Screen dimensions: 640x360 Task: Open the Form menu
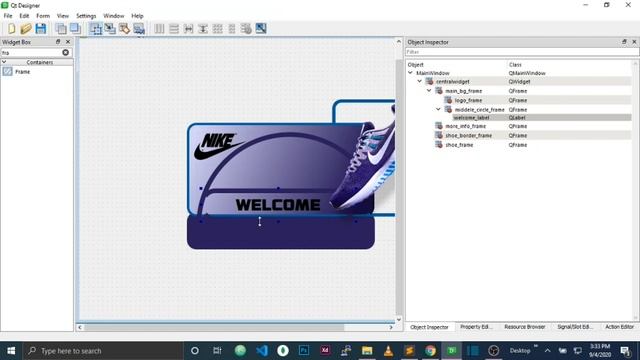pyautogui.click(x=43, y=16)
